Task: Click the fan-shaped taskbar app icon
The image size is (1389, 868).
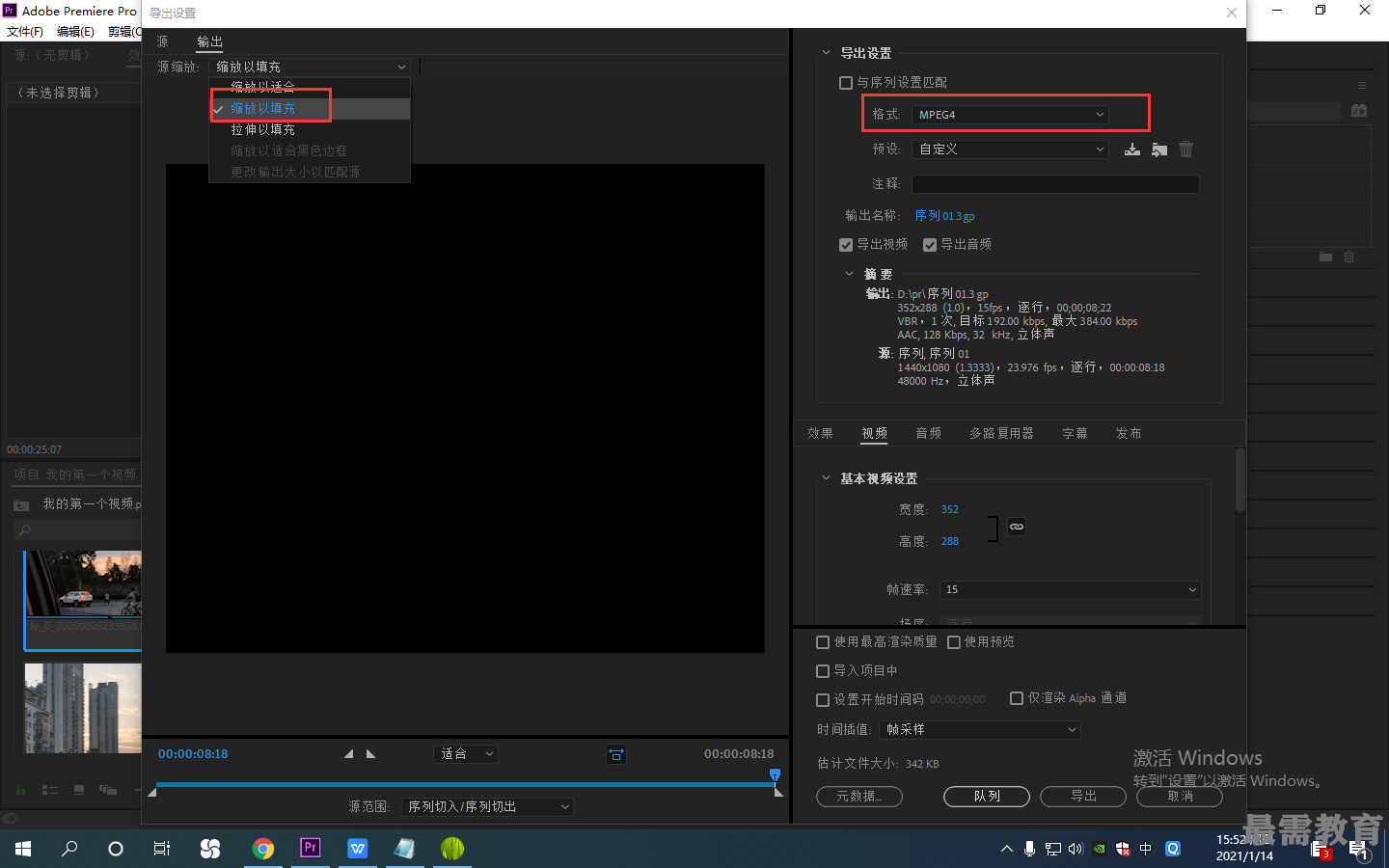Action: (209, 849)
